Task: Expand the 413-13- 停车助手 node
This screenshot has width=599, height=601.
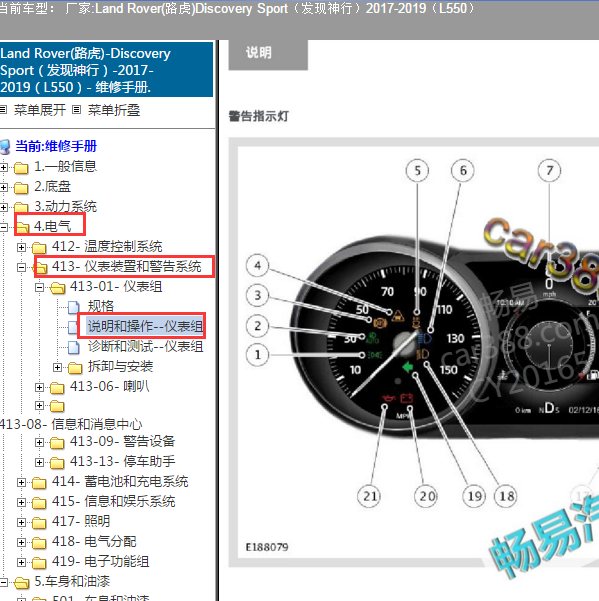Action: point(39,463)
